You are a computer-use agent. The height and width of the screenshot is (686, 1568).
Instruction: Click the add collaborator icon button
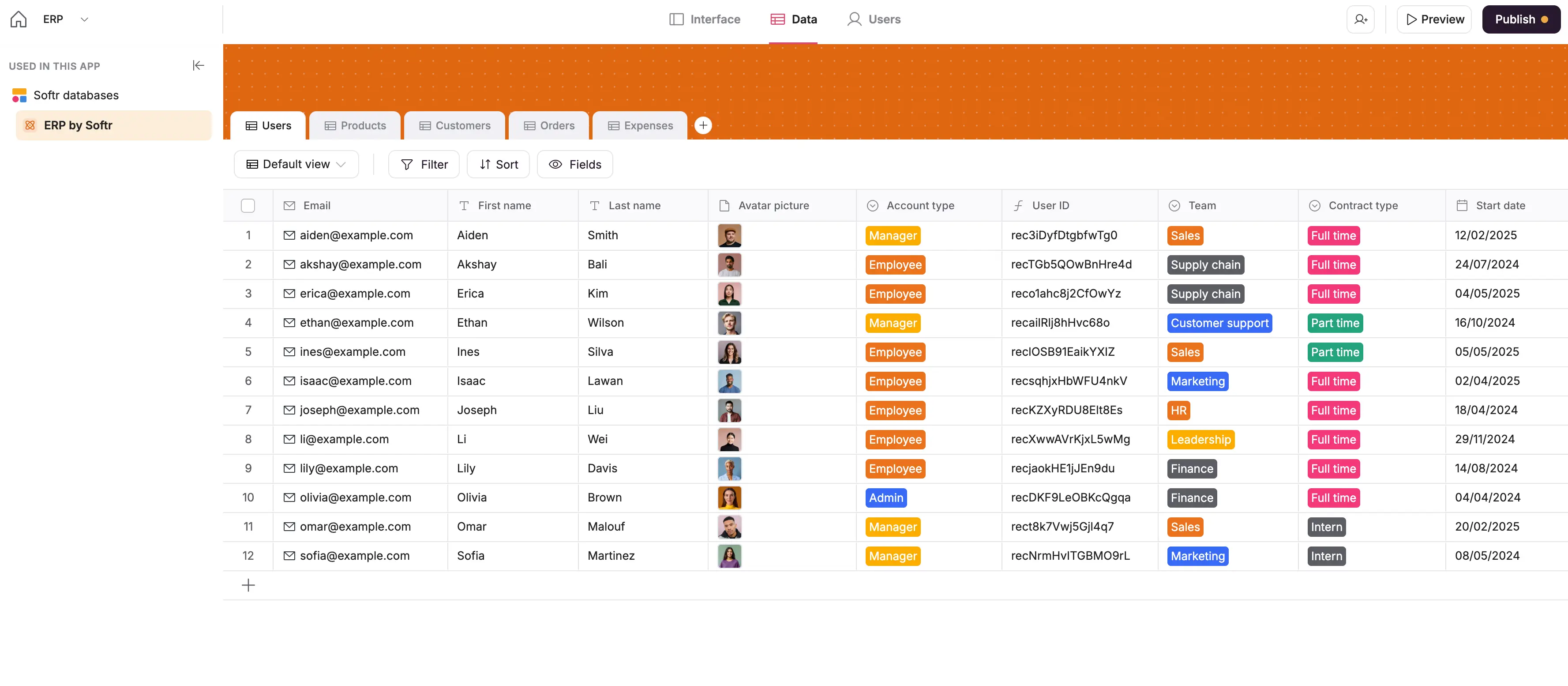coord(1360,19)
